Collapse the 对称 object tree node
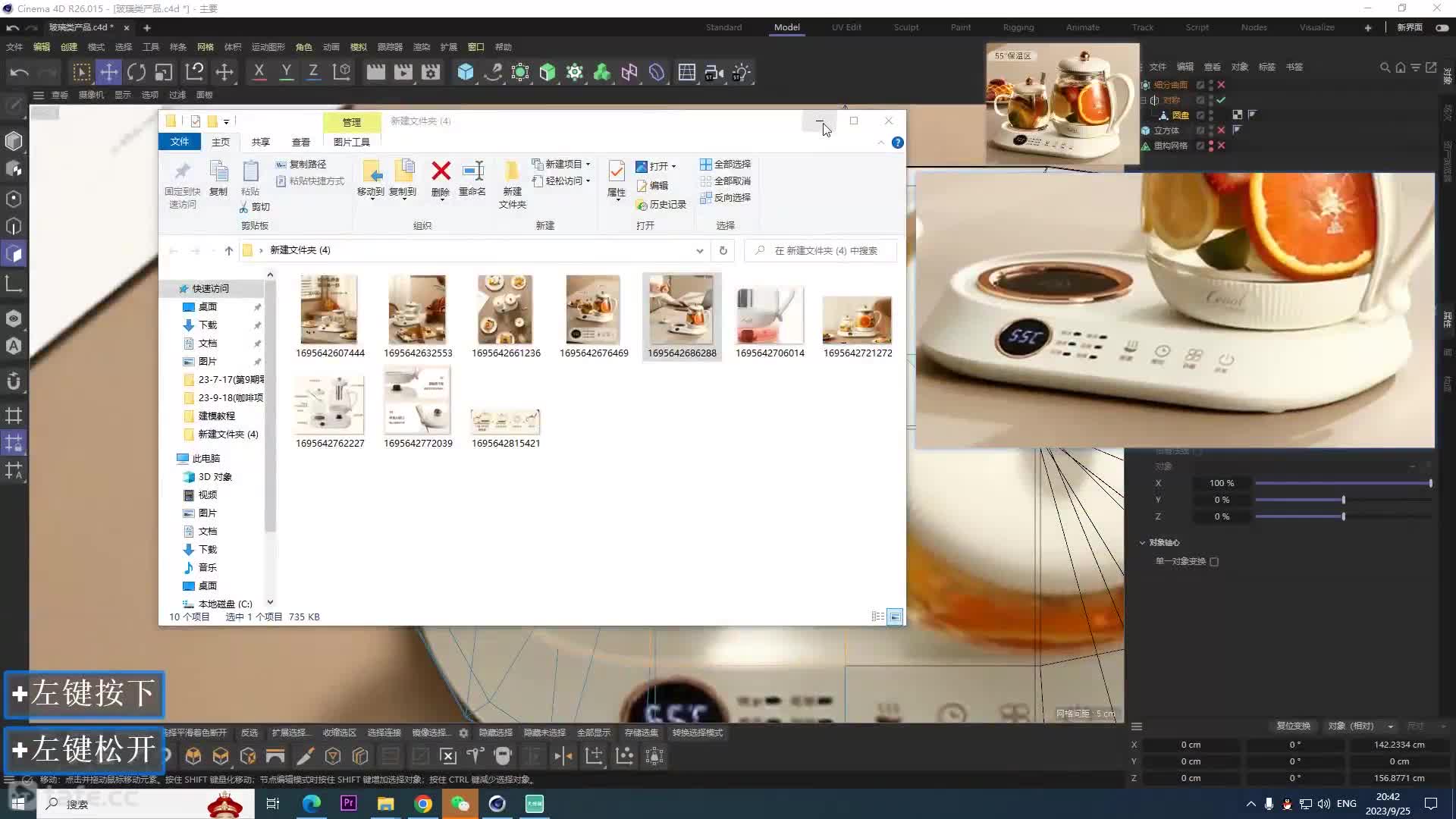 pos(1144,100)
